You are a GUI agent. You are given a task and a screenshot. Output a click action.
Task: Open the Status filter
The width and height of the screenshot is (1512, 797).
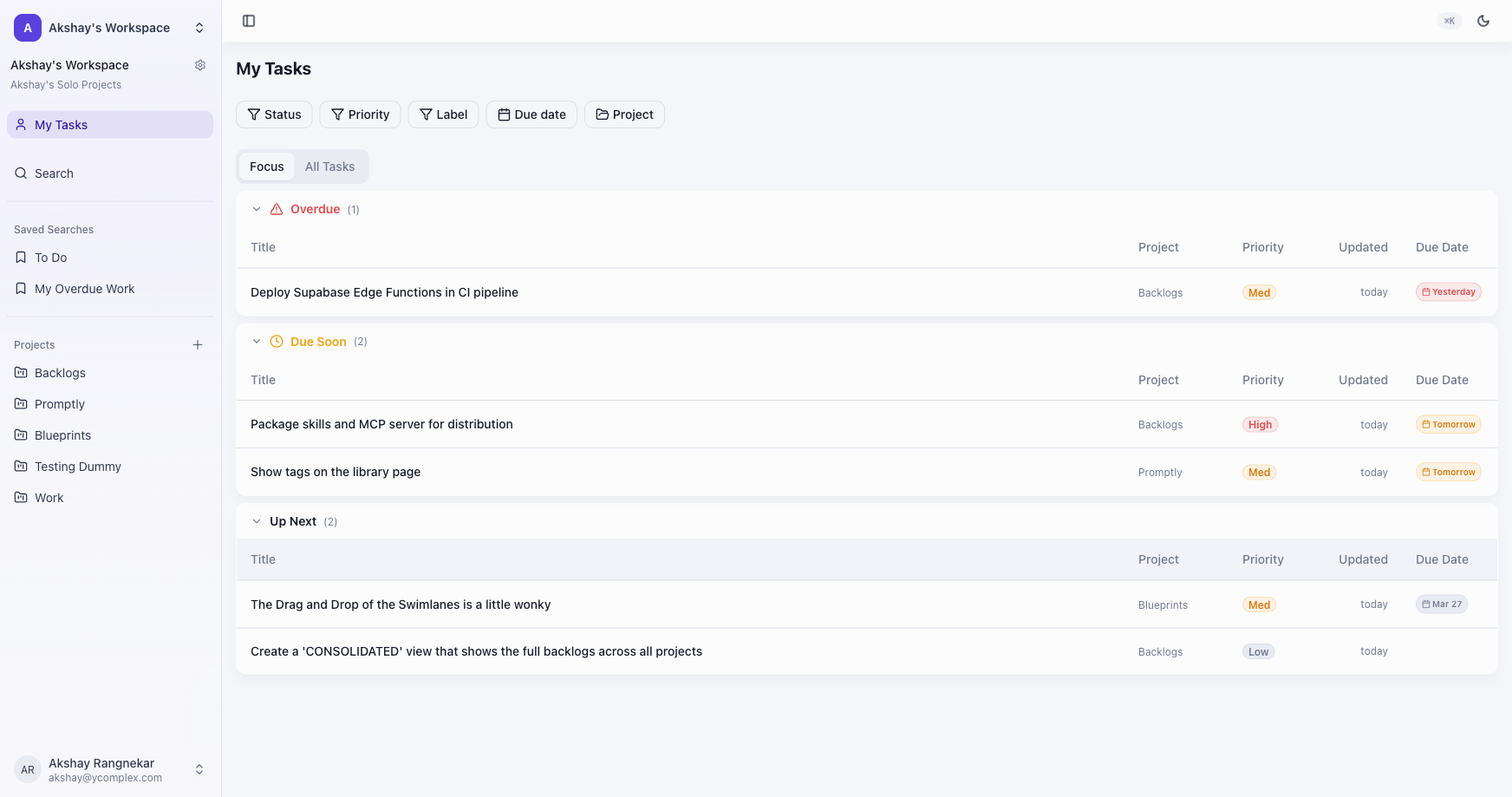tap(274, 114)
